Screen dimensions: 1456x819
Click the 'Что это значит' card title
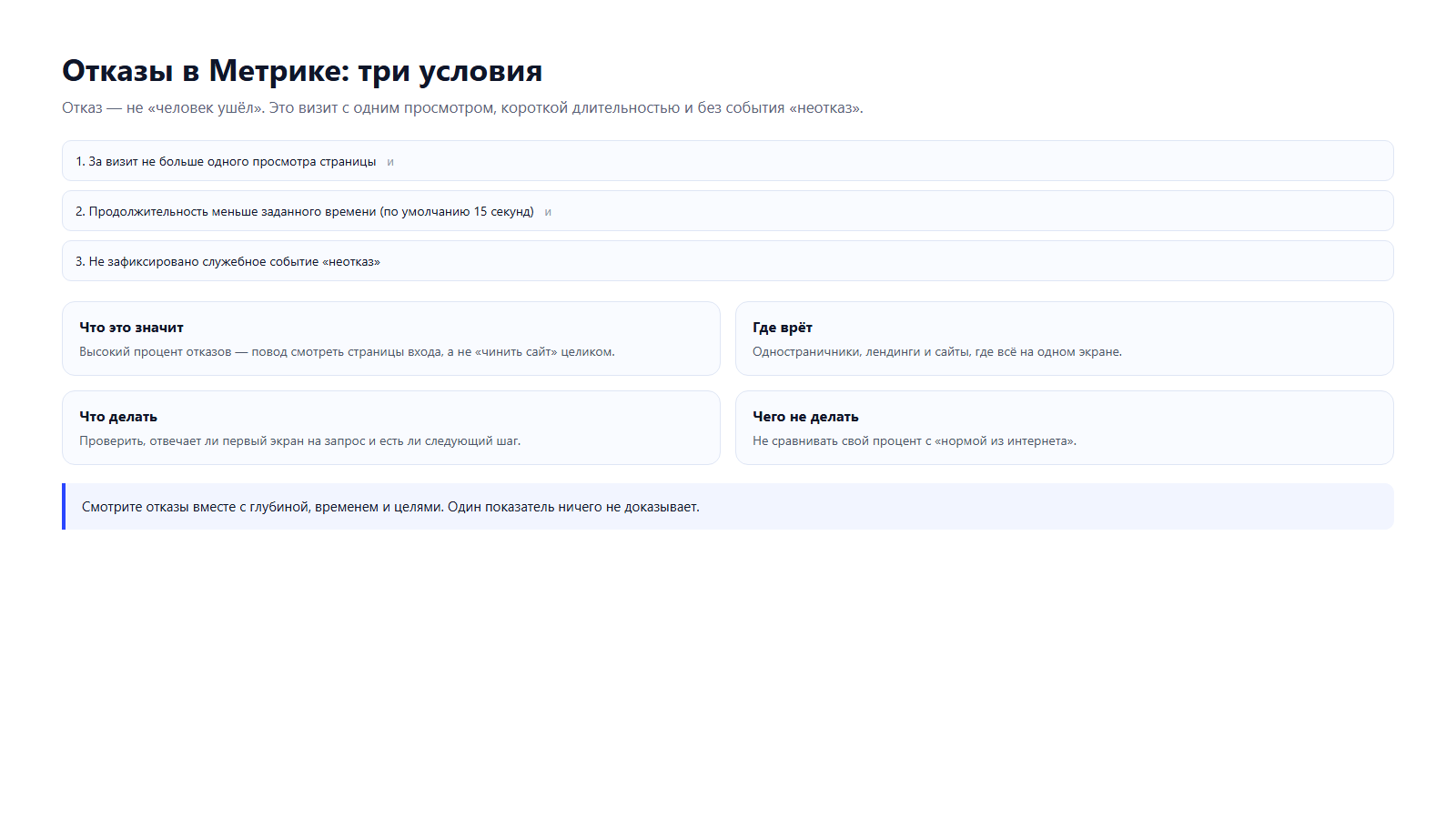131,328
